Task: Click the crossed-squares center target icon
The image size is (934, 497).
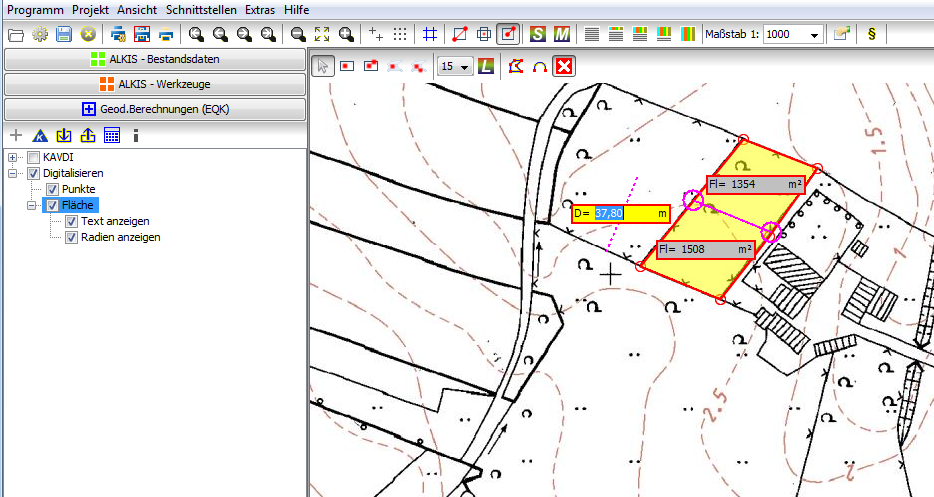Action: pyautogui.click(x=484, y=35)
